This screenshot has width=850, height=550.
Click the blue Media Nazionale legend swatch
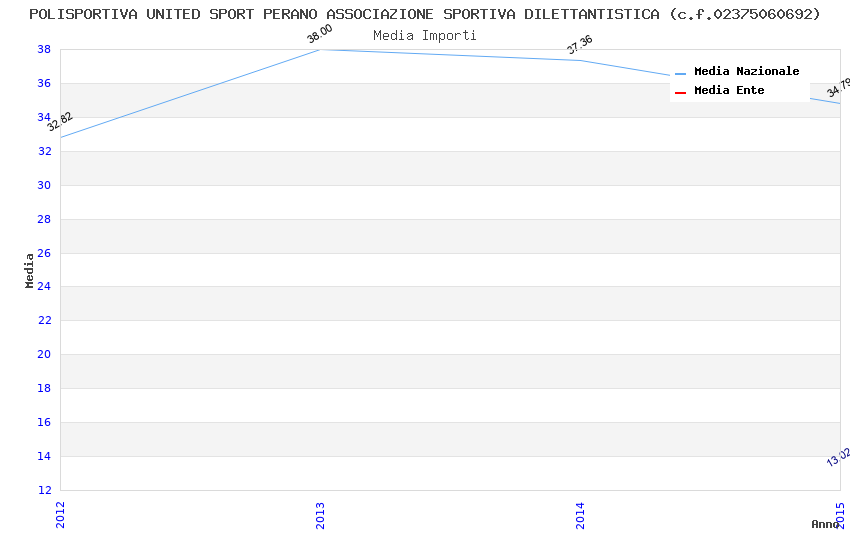(680, 73)
